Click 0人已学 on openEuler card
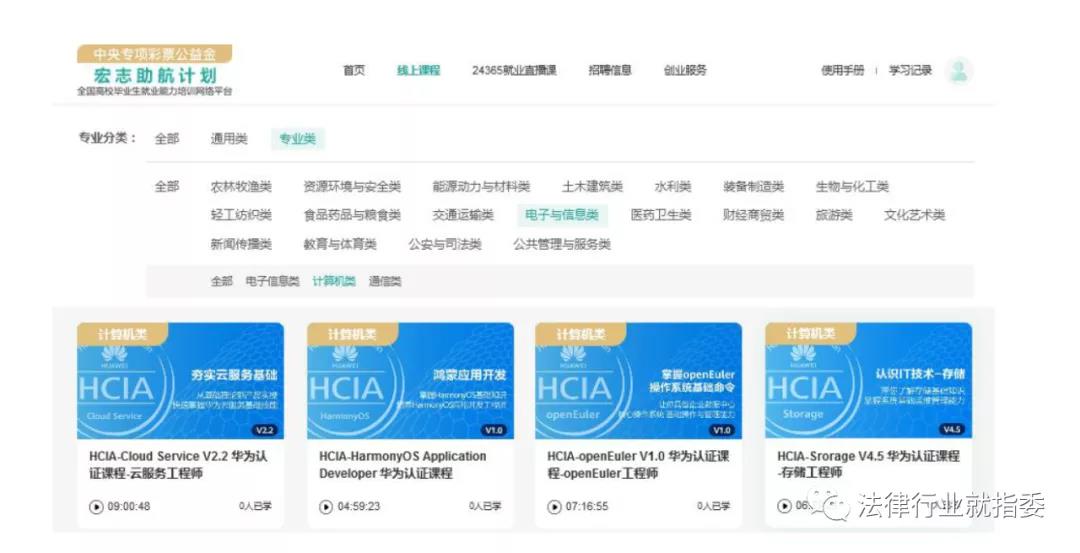This screenshot has height=553, width=1080. pyautogui.click(x=713, y=506)
